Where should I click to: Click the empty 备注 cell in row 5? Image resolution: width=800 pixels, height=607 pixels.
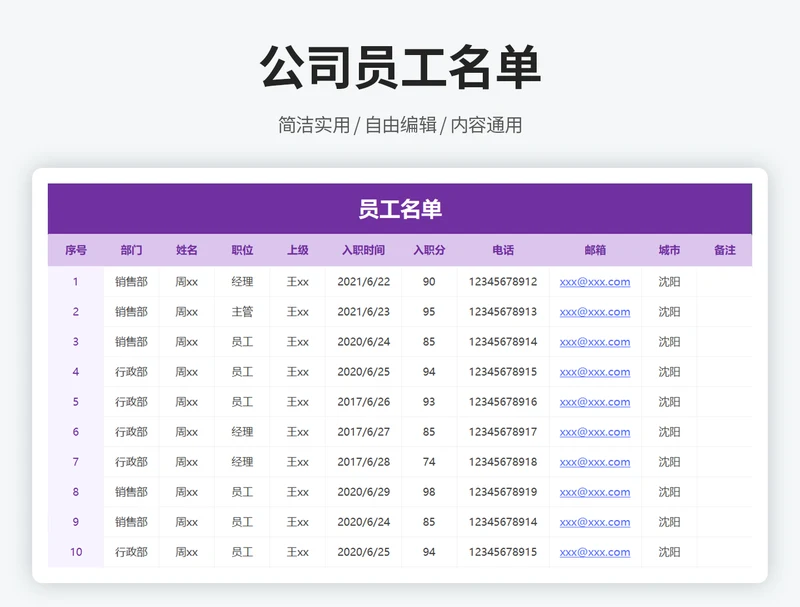[724, 402]
